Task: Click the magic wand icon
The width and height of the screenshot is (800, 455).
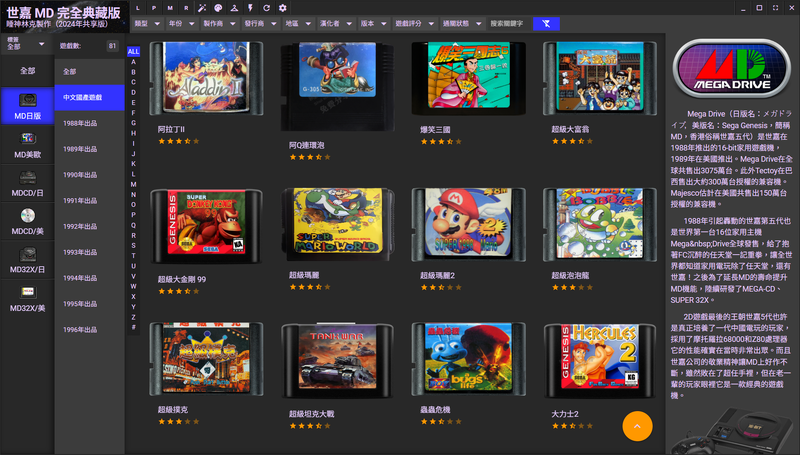Action: point(202,8)
